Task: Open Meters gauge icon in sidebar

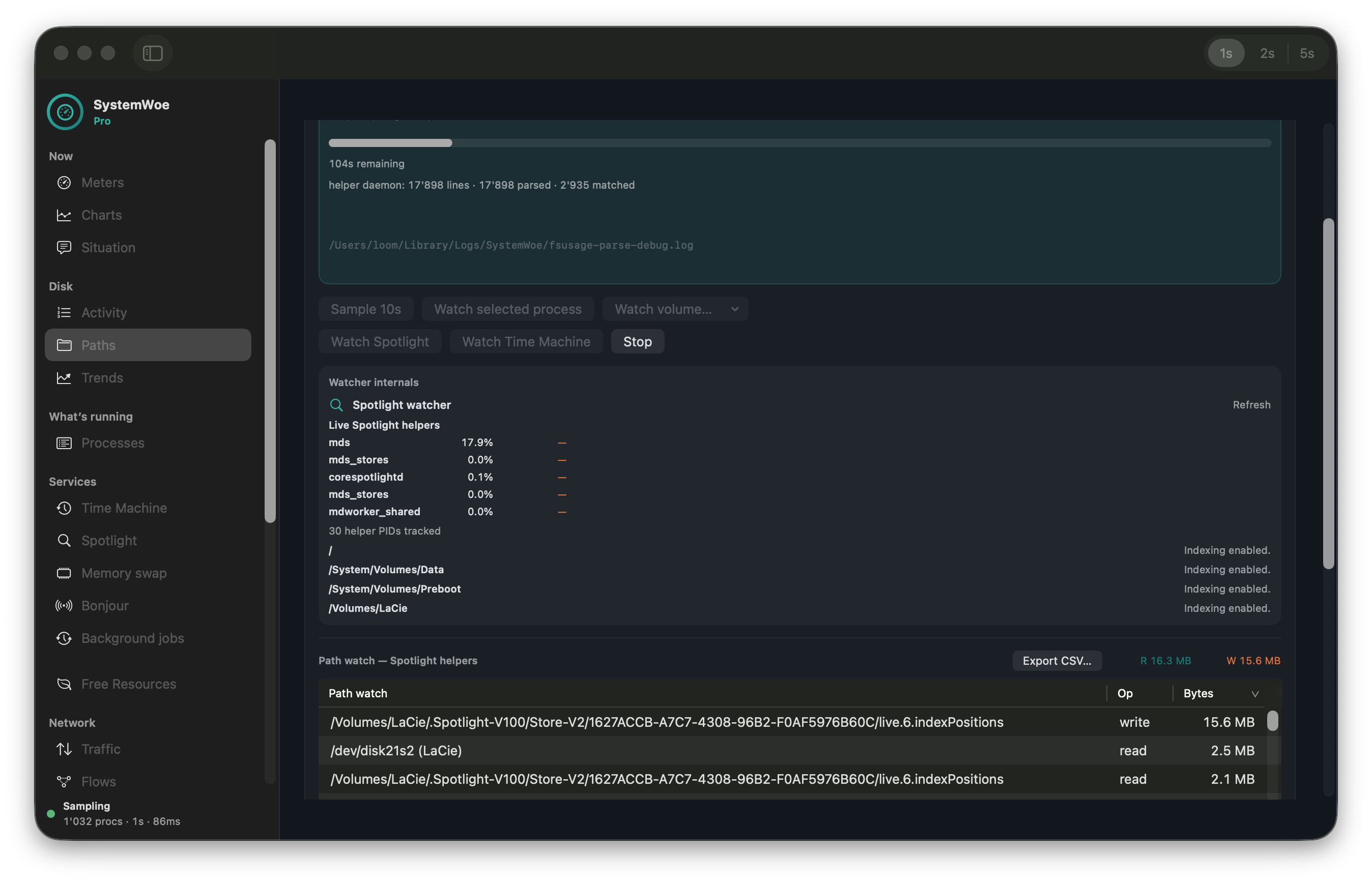Action: coord(64,182)
